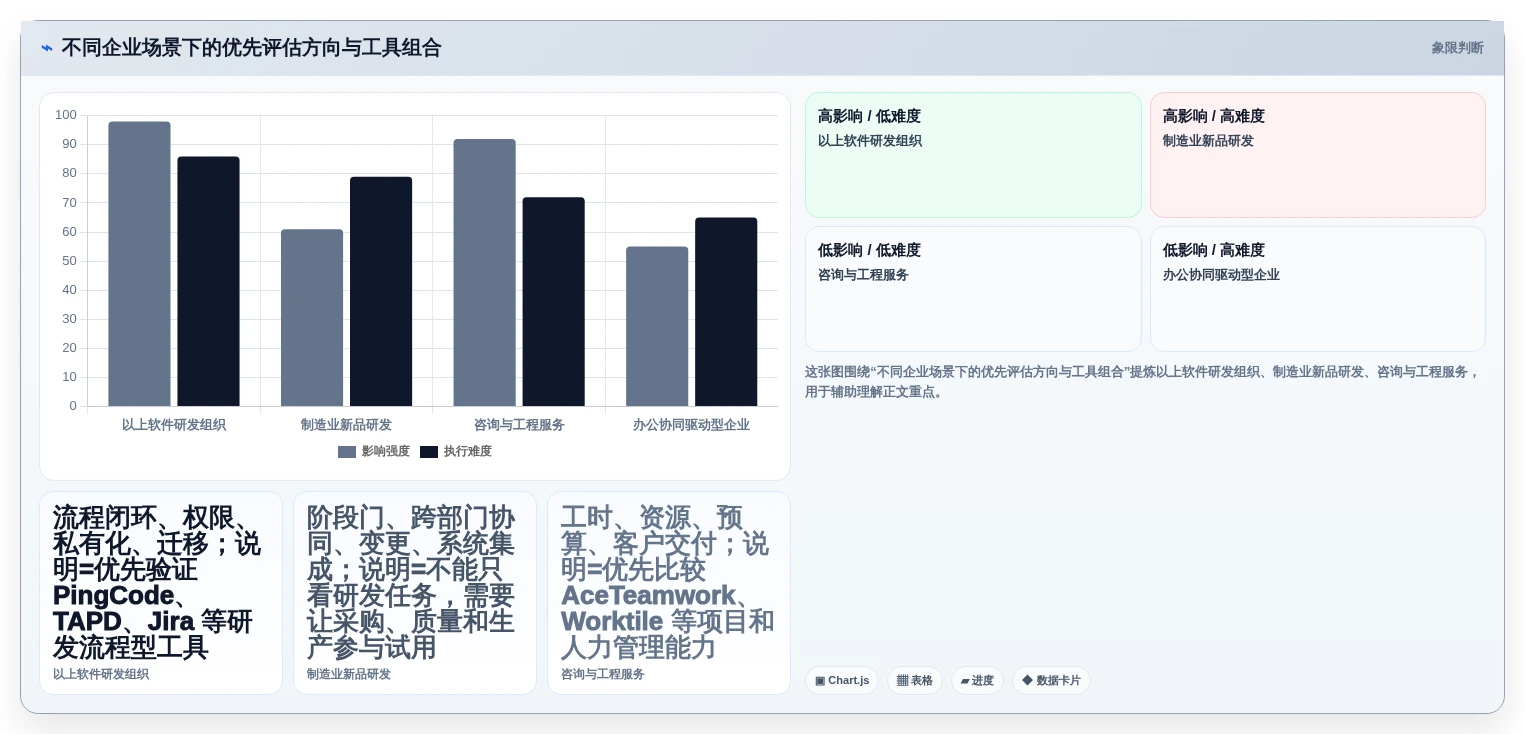Click 影响强度 bar for 制造业新品研发
This screenshot has height=734, width=1525.
point(312,318)
